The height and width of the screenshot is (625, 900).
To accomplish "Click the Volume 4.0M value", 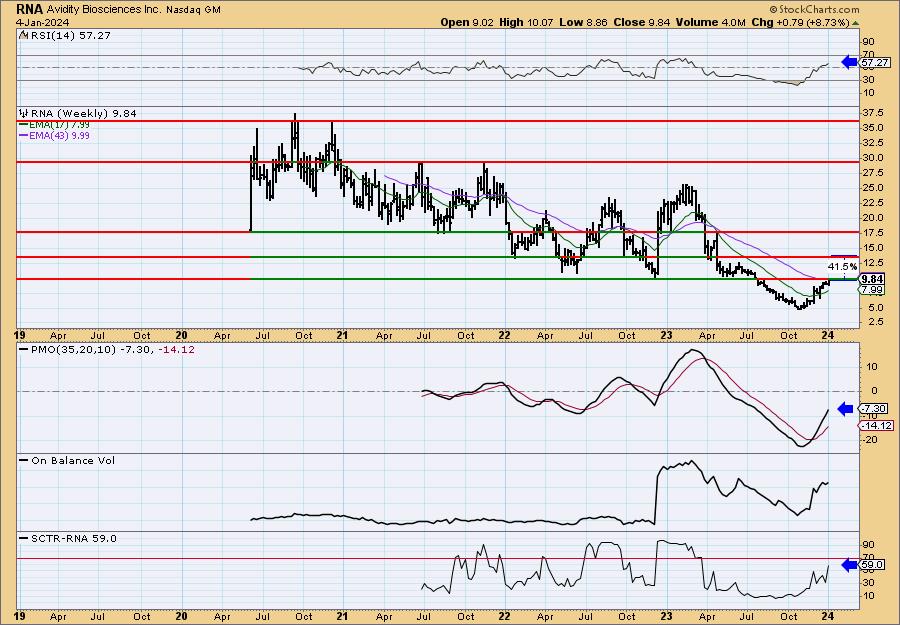I will tap(711, 22).
